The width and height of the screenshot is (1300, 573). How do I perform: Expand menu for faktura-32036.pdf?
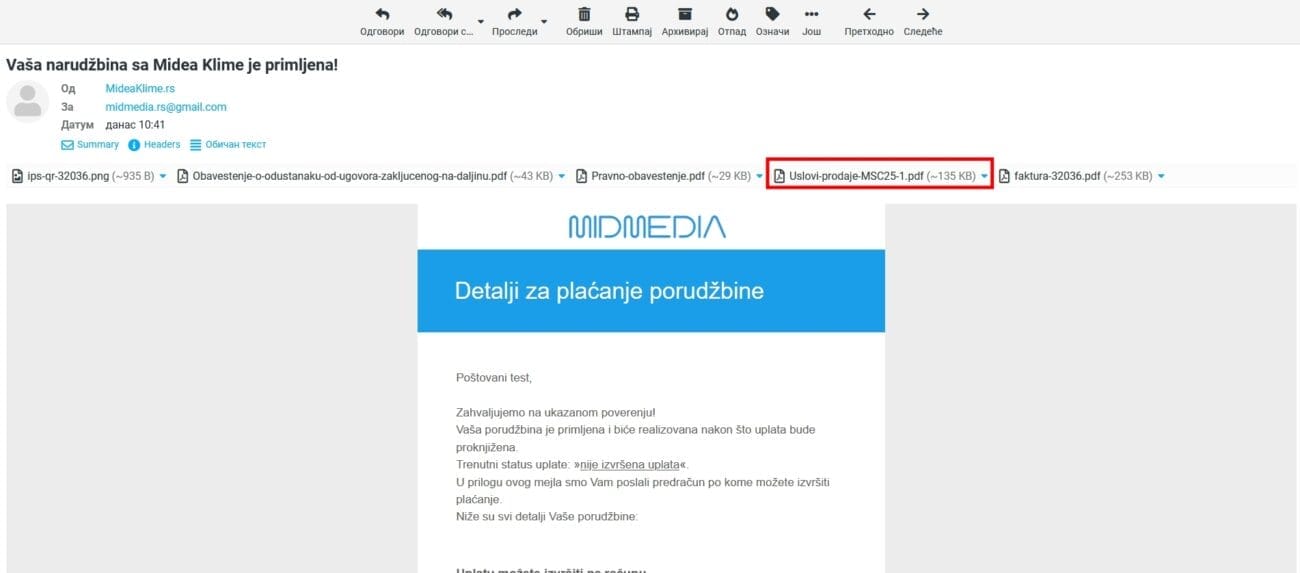1161,177
